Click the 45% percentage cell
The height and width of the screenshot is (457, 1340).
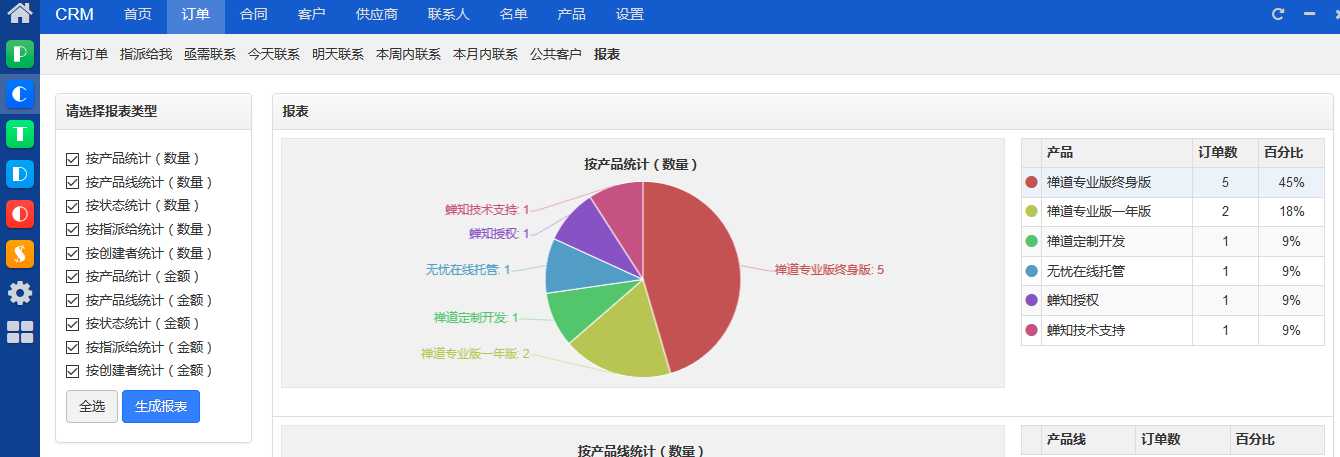coord(1291,182)
